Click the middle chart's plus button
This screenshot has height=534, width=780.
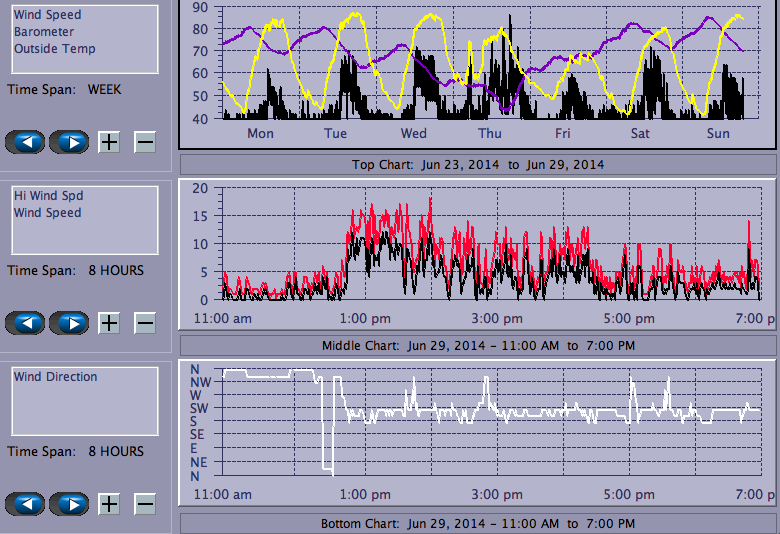(x=109, y=323)
